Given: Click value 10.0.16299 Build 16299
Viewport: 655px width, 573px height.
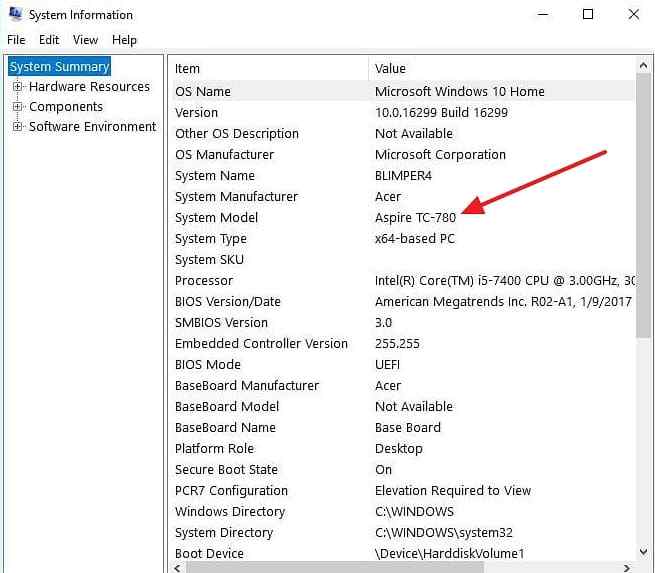Looking at the screenshot, I should 441,113.
